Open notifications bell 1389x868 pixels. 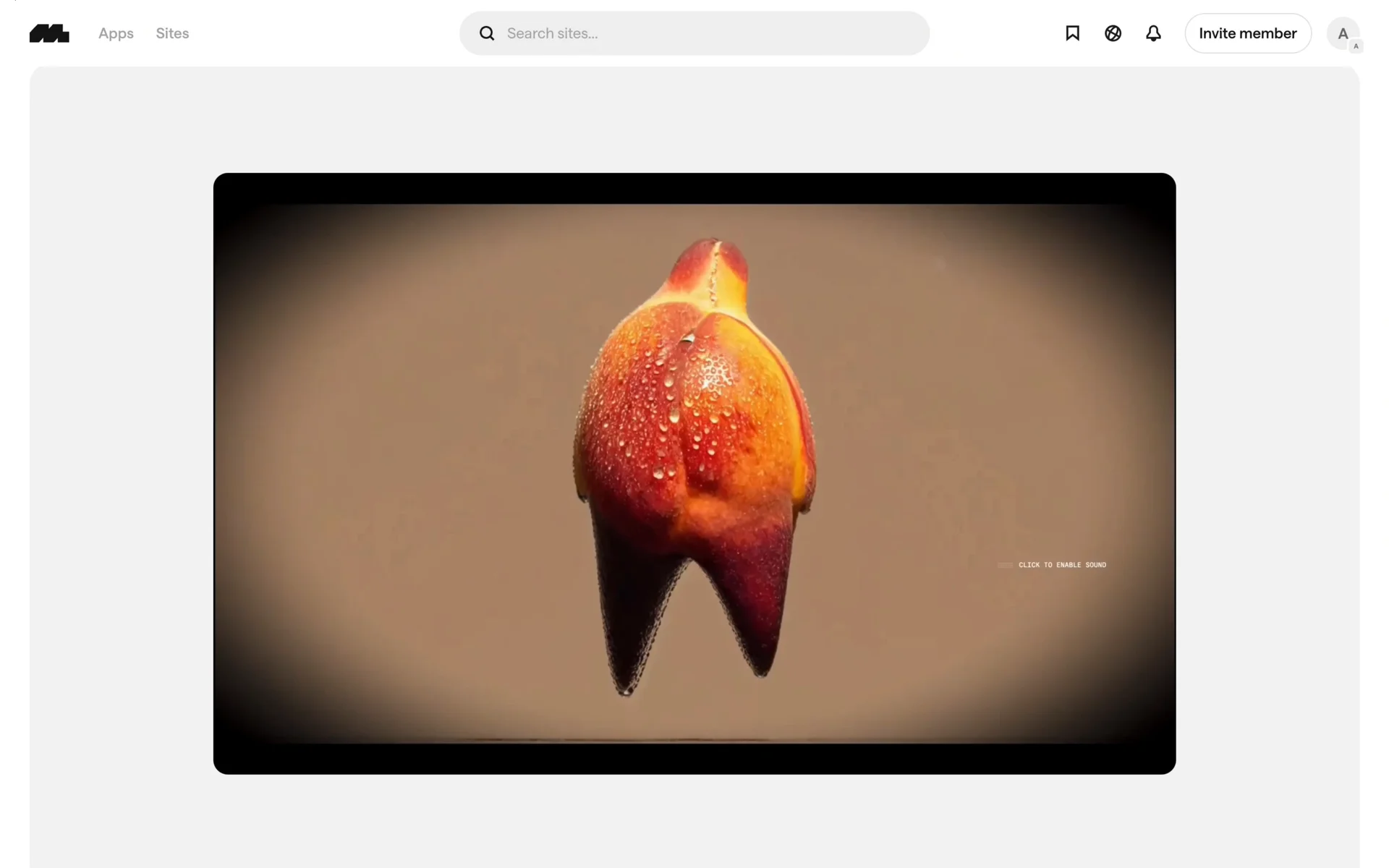[x=1153, y=33]
